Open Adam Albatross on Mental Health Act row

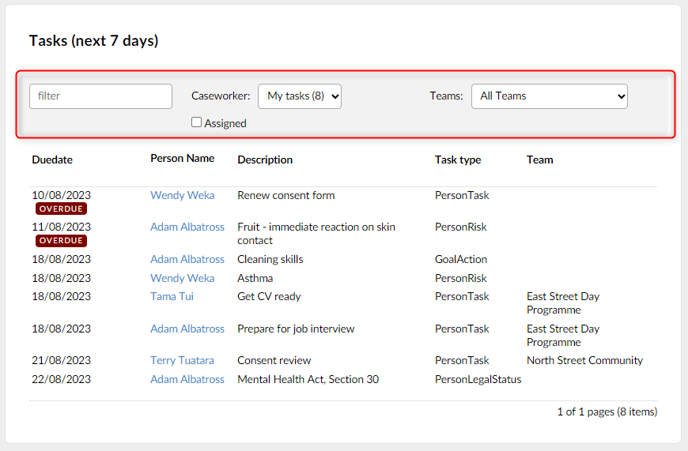(187, 379)
